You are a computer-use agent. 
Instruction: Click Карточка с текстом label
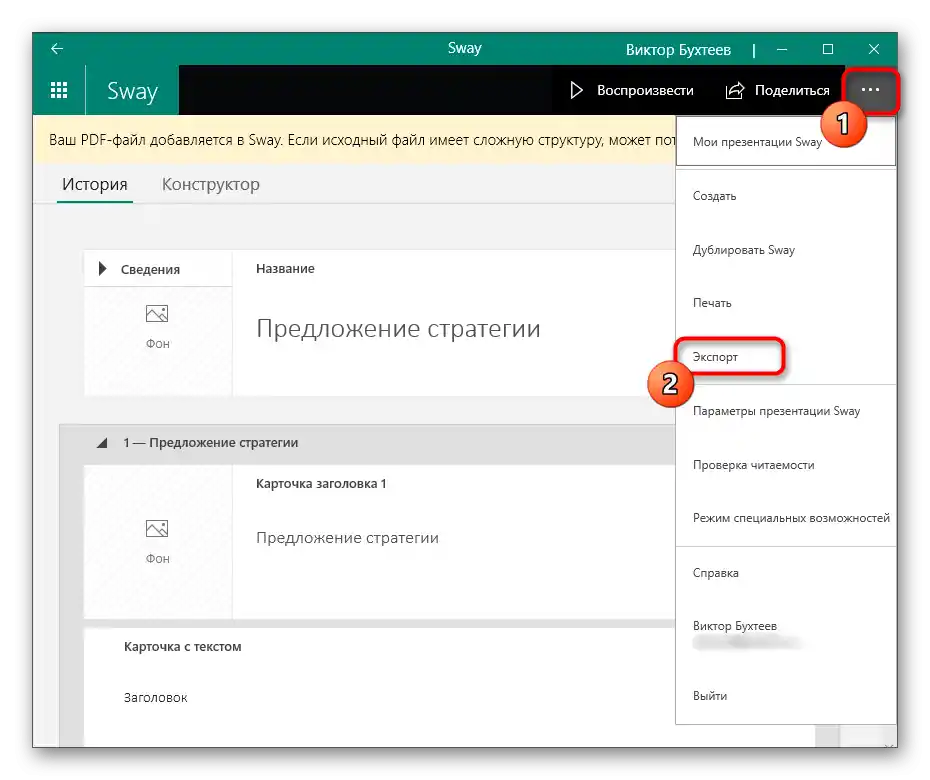[x=183, y=647]
